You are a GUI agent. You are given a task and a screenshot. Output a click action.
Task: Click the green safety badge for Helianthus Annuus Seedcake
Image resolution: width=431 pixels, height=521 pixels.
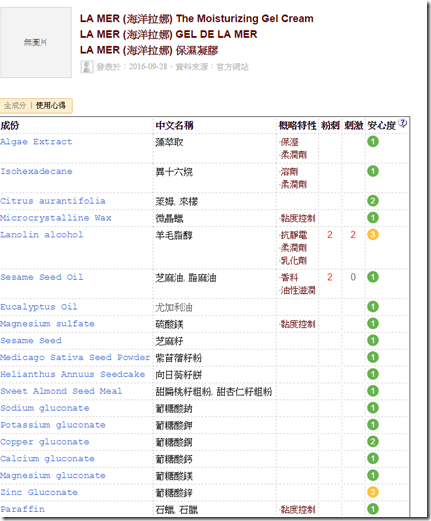[373, 374]
